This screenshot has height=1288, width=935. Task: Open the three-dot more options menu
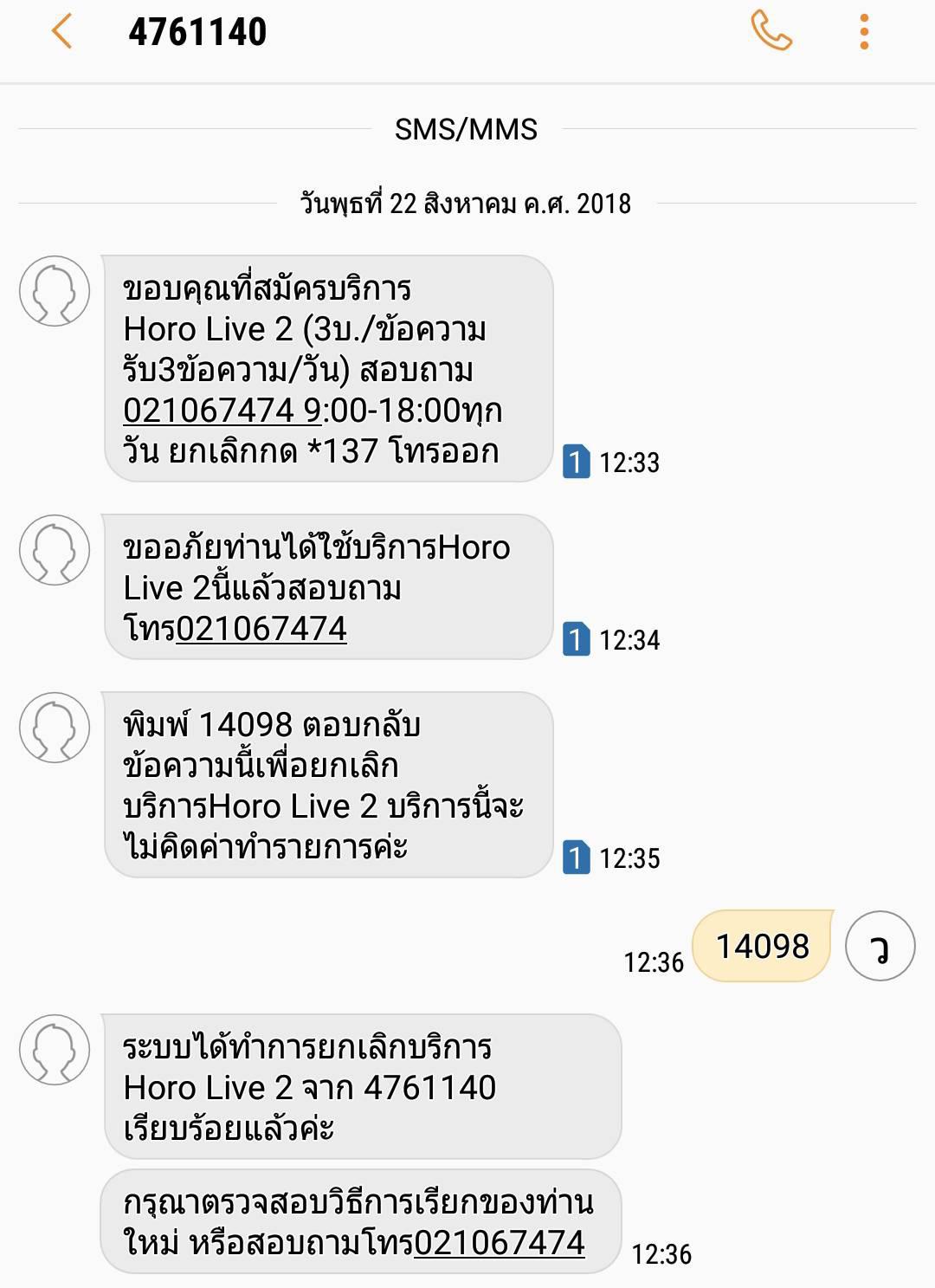click(x=863, y=32)
